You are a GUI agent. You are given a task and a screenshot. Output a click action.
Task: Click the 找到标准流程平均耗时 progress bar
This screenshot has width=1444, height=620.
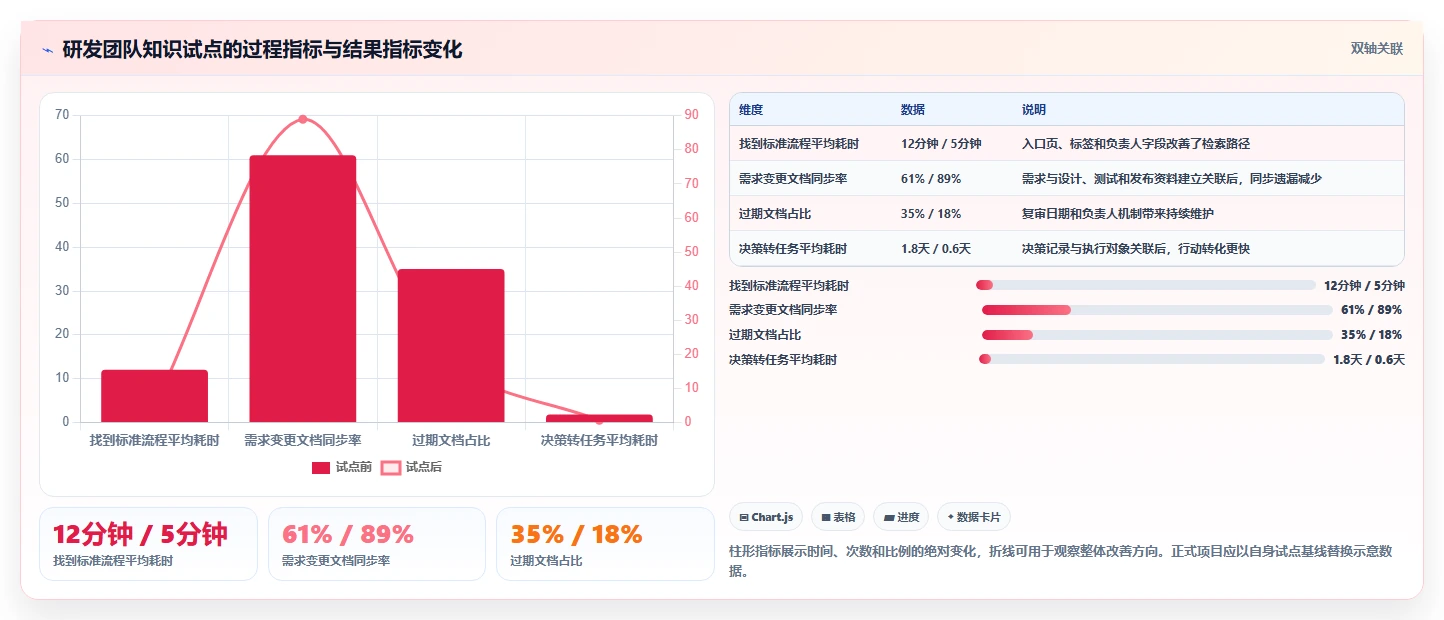tap(1146, 285)
